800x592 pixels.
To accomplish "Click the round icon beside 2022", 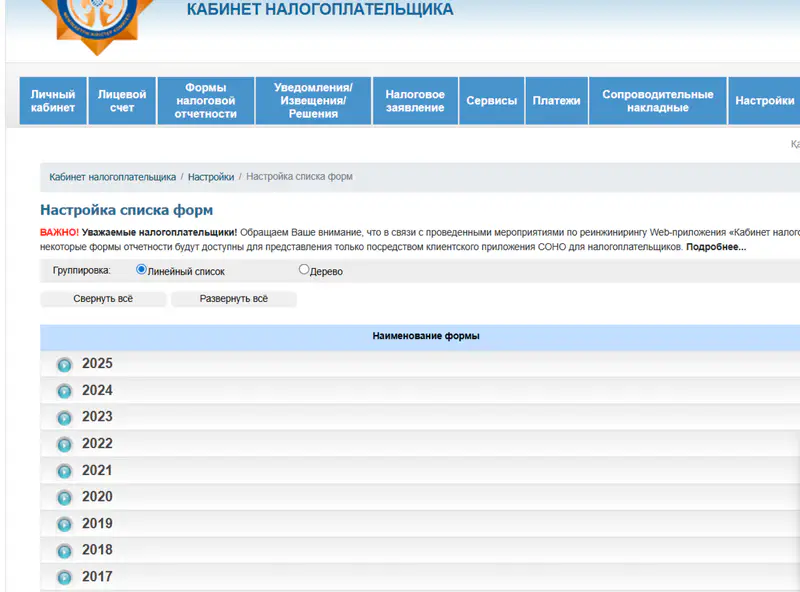I will coord(65,444).
